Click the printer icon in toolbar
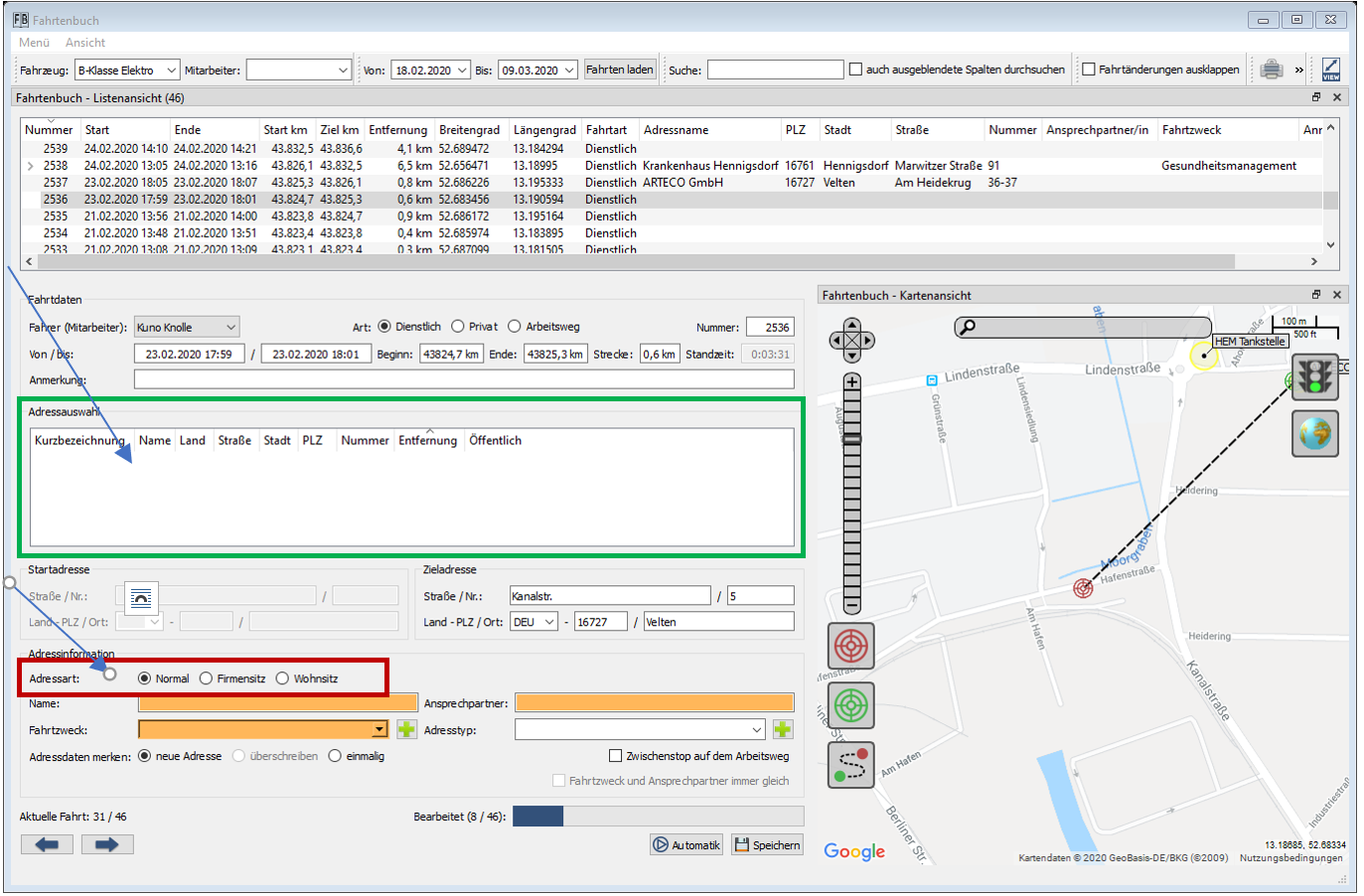The height and width of the screenshot is (896, 1364). 1271,70
